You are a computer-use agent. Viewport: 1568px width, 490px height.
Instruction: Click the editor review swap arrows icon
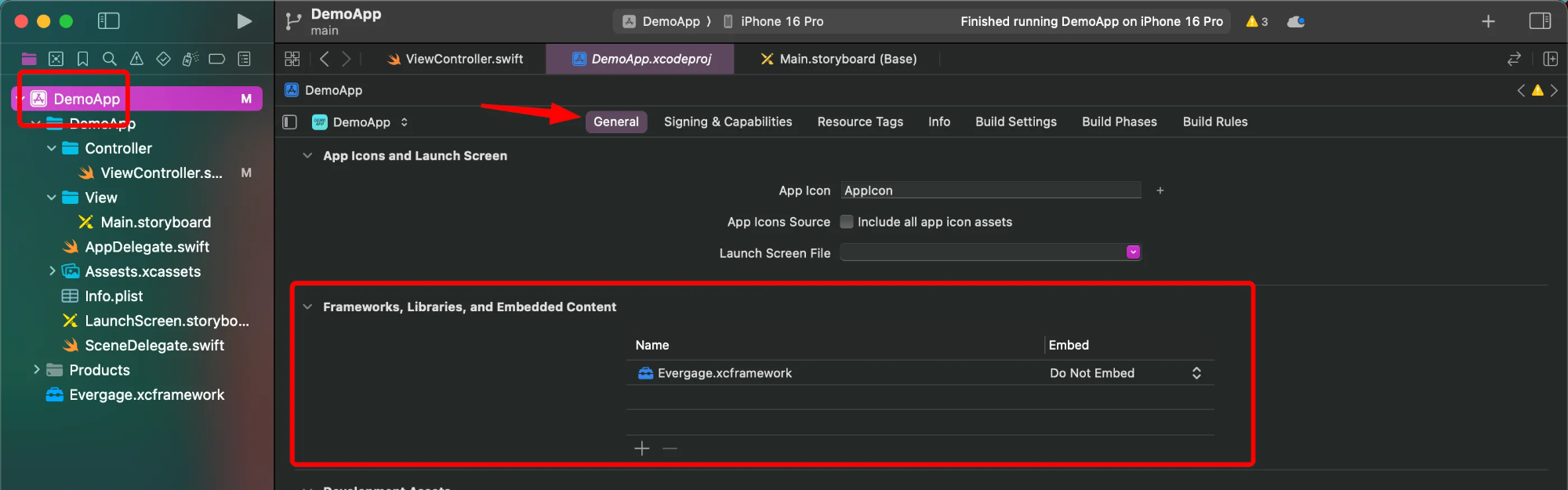pyautogui.click(x=1514, y=59)
